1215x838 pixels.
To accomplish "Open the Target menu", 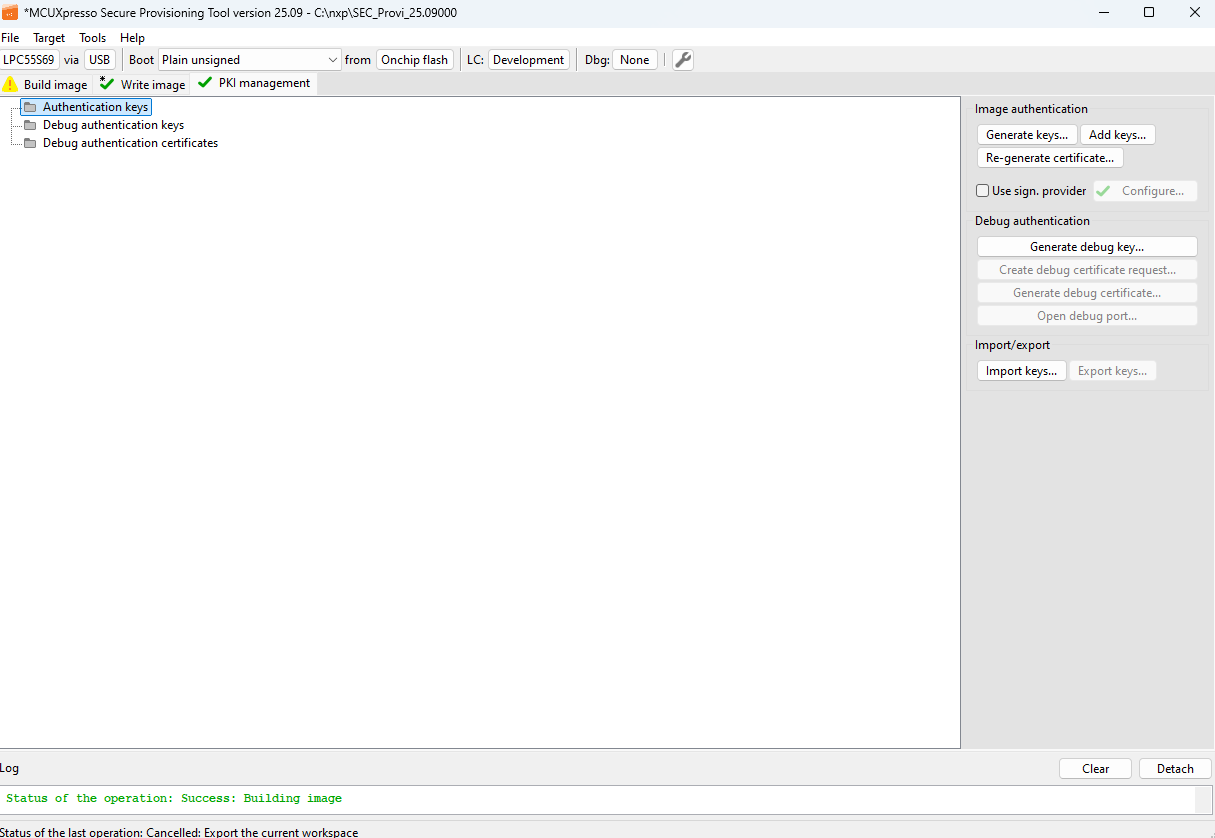I will (x=49, y=38).
